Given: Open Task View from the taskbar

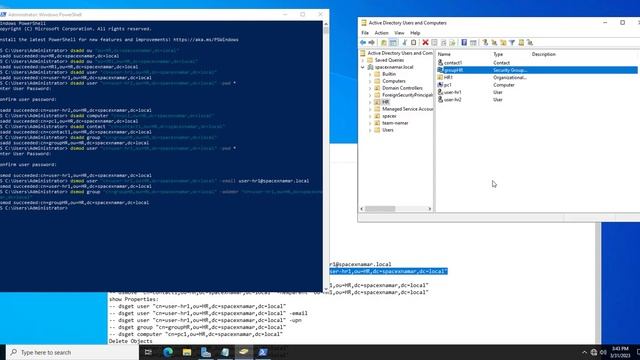Looking at the screenshot, I should coord(148,352).
